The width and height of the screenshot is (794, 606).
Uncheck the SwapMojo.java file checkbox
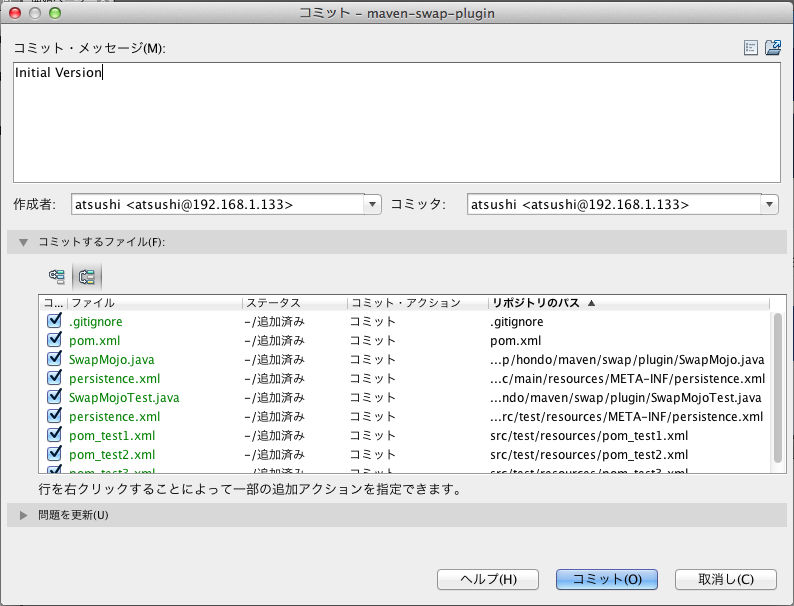(55, 360)
